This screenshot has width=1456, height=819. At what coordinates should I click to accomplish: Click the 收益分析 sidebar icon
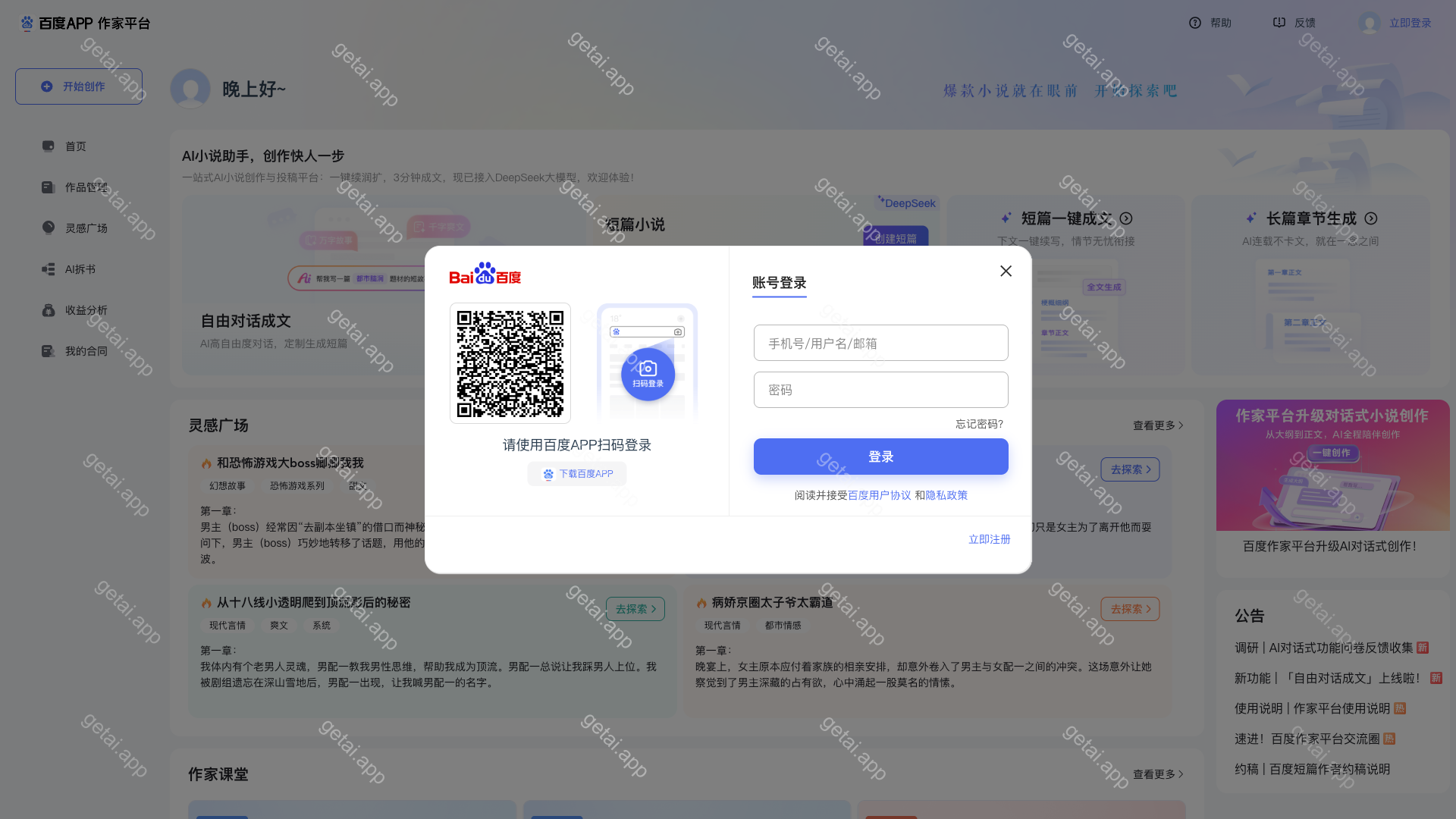pos(49,310)
